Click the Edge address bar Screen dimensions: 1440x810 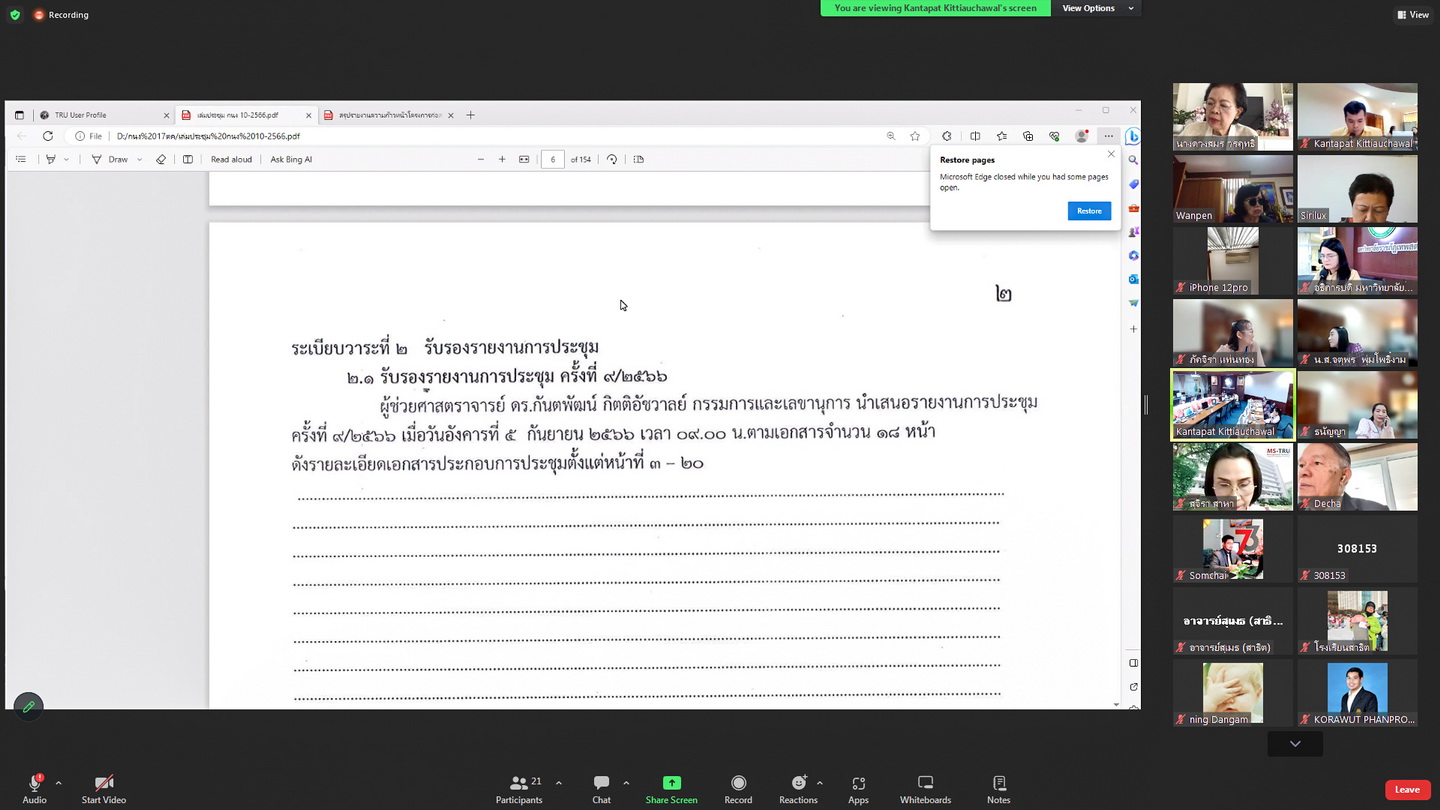pyautogui.click(x=480, y=136)
